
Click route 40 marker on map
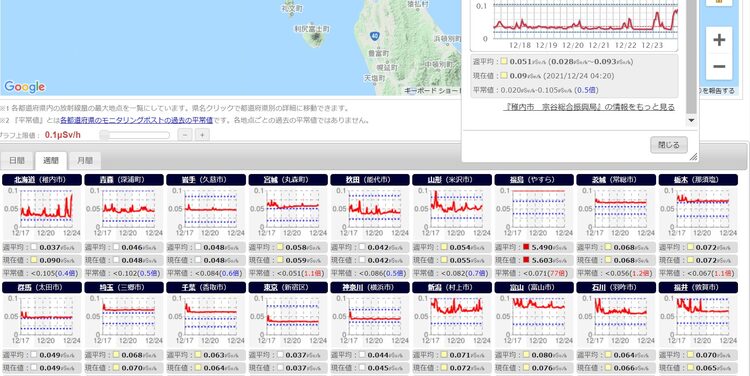(x=375, y=36)
